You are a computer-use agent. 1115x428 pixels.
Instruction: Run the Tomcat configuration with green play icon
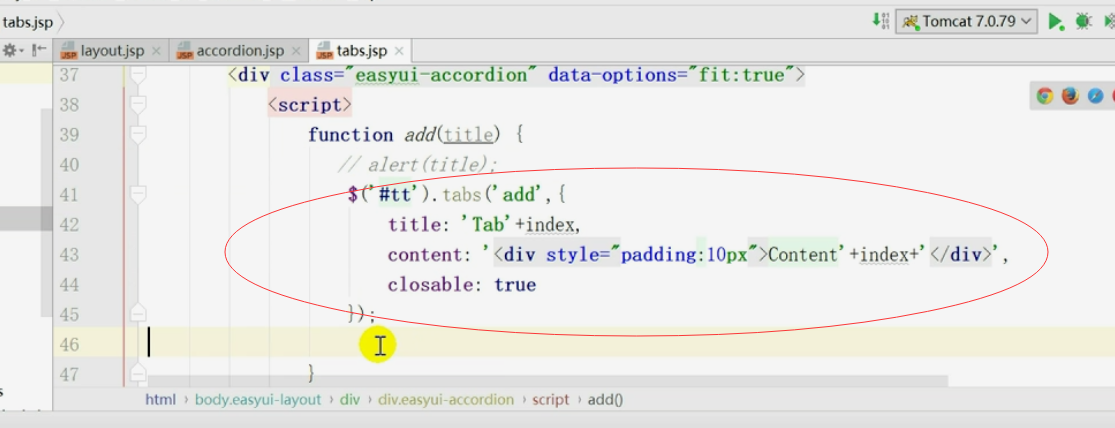[1056, 21]
